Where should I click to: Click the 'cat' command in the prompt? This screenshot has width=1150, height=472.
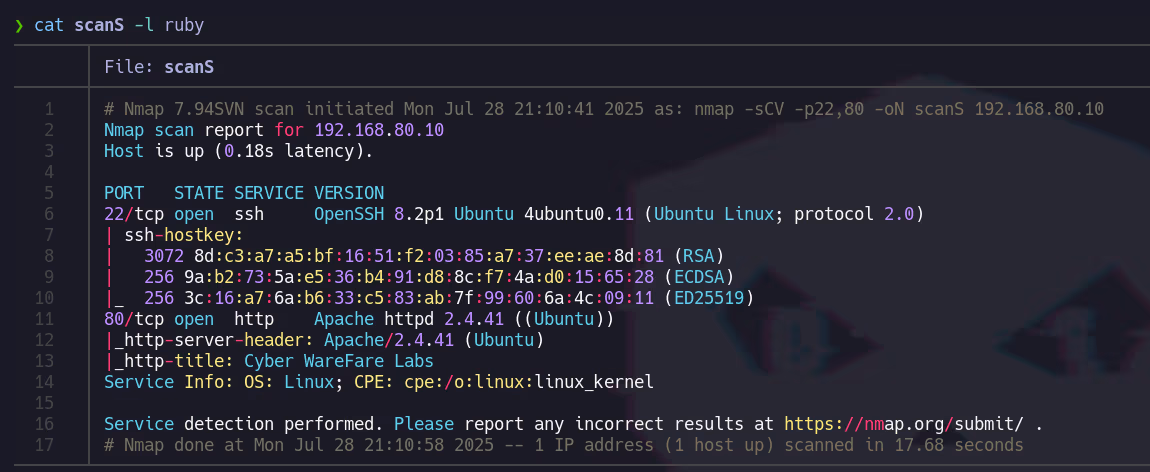pyautogui.click(x=49, y=25)
